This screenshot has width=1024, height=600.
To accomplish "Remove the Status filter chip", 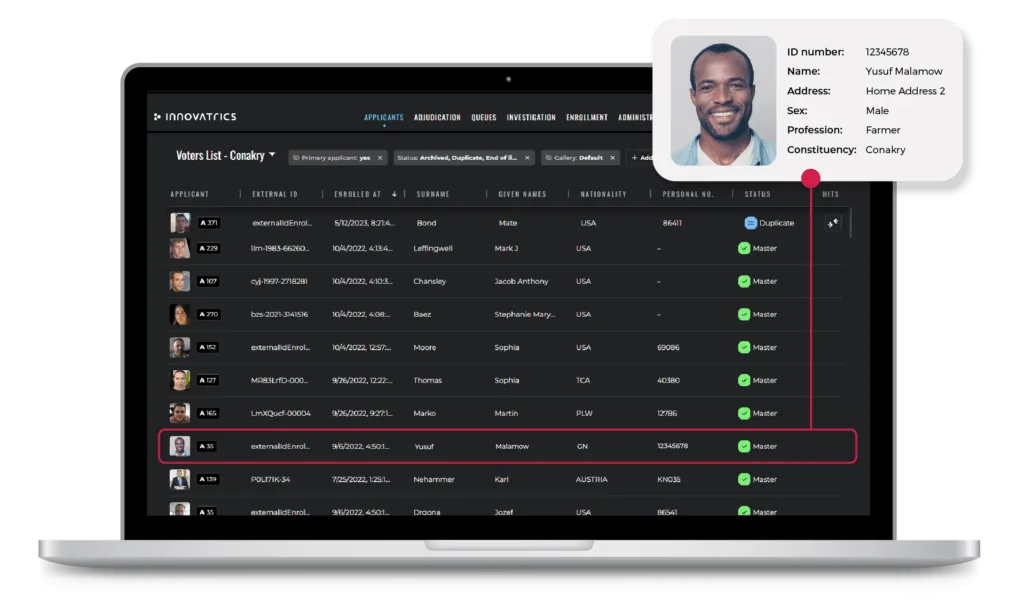I will click(x=527, y=158).
